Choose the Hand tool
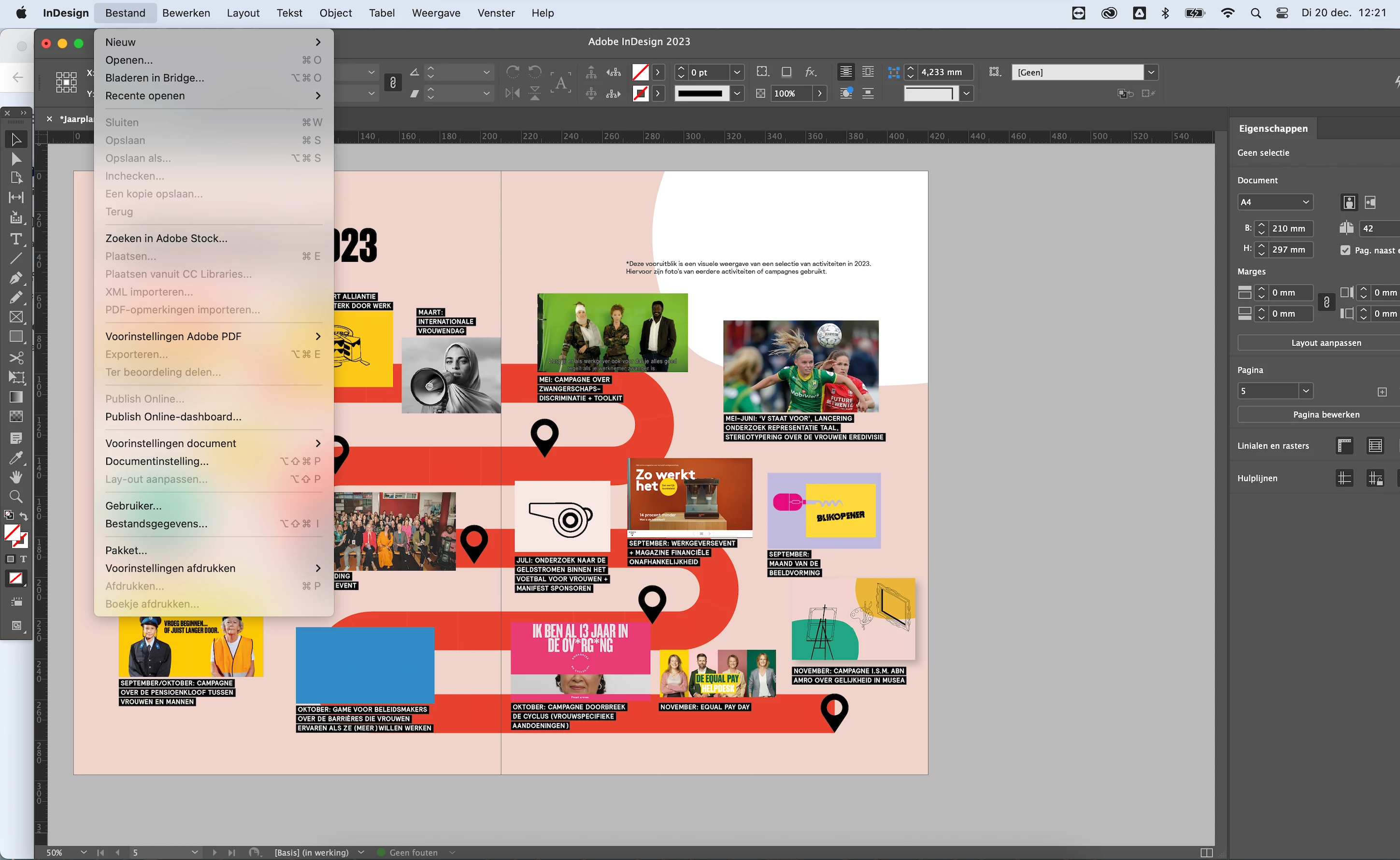1400x860 pixels. pos(16,477)
